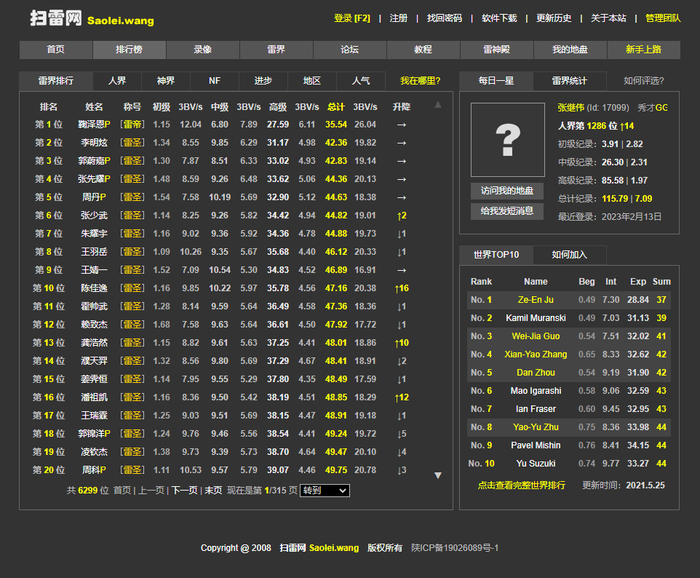Open the 我在哪里? link
This screenshot has height=578, width=700.
[x=420, y=81]
